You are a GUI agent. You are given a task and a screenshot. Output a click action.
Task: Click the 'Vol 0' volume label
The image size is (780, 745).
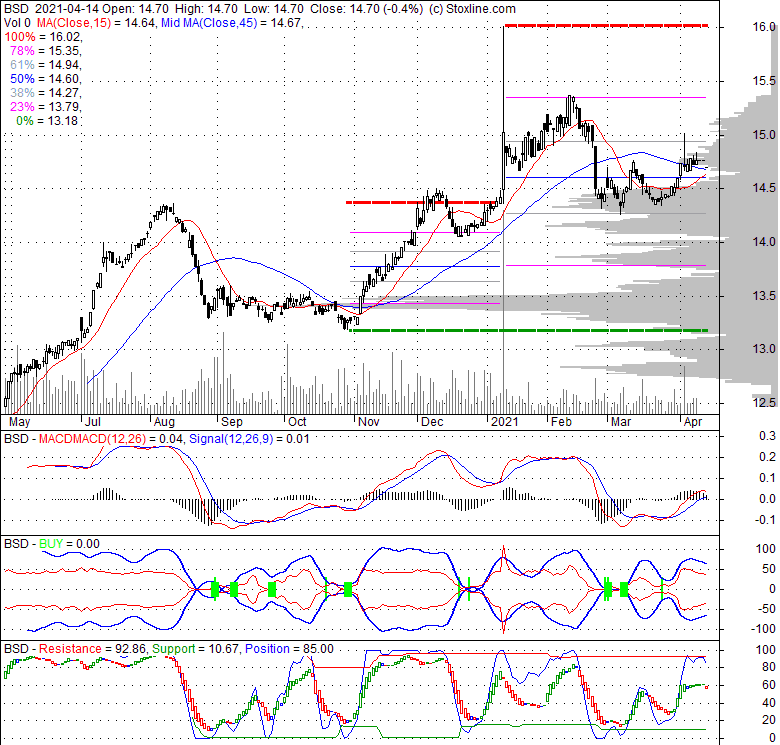(x=17, y=23)
